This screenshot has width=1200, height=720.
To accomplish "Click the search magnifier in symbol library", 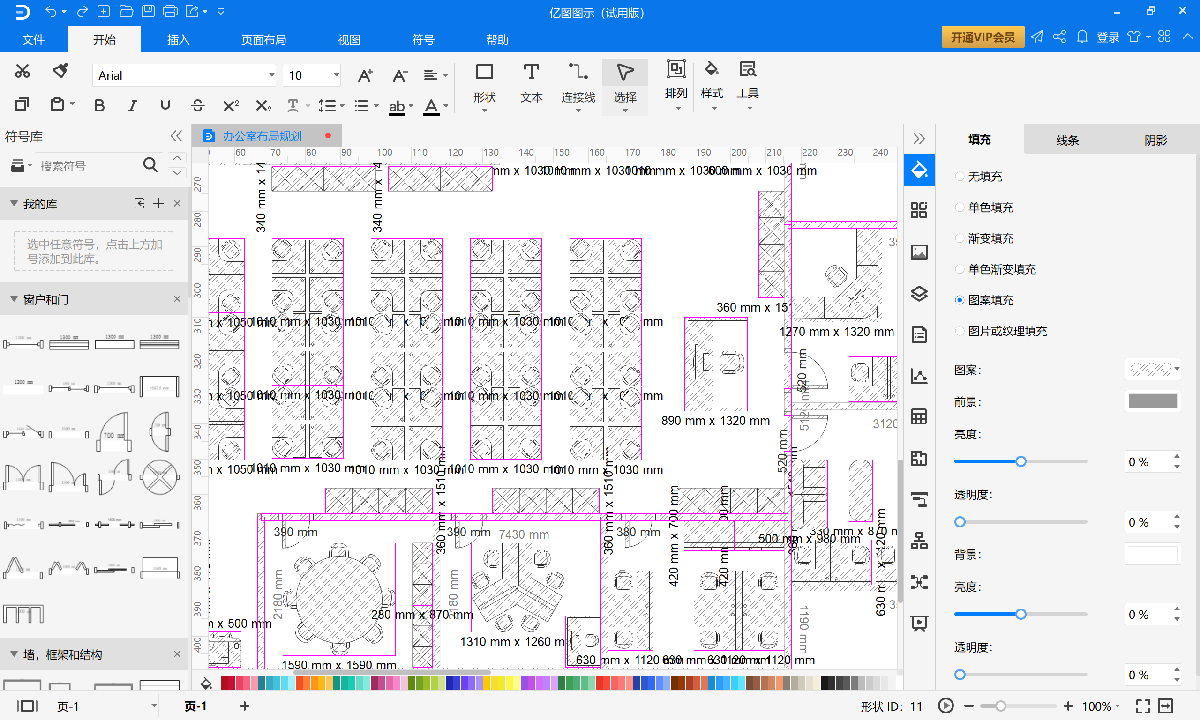I will (150, 165).
